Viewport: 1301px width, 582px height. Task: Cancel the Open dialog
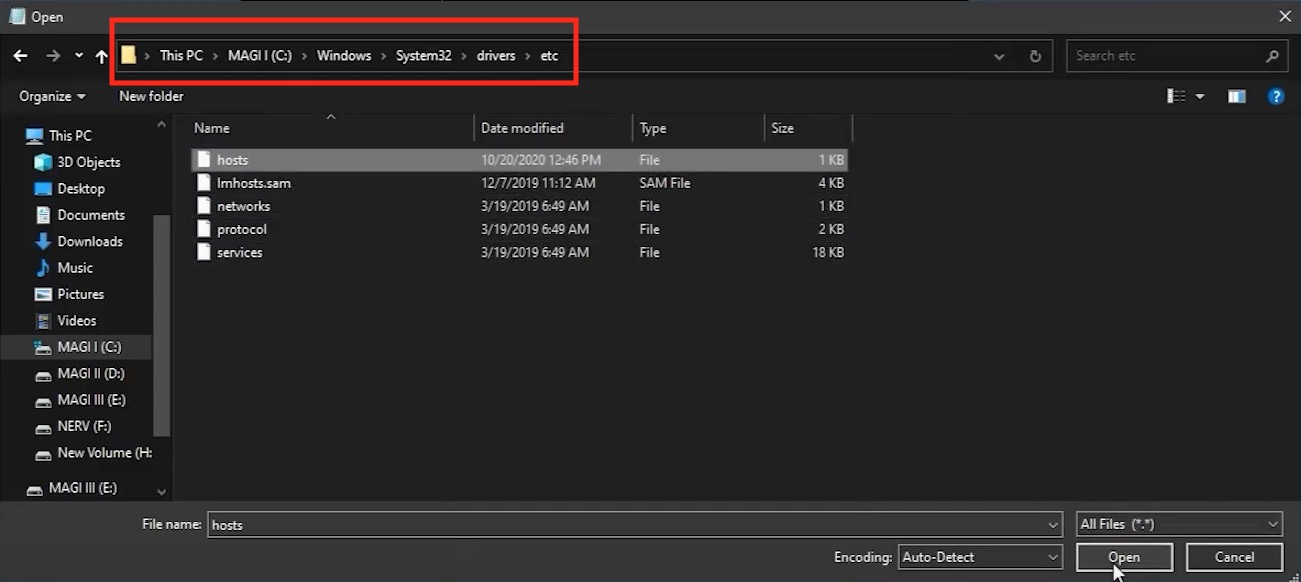coord(1234,557)
